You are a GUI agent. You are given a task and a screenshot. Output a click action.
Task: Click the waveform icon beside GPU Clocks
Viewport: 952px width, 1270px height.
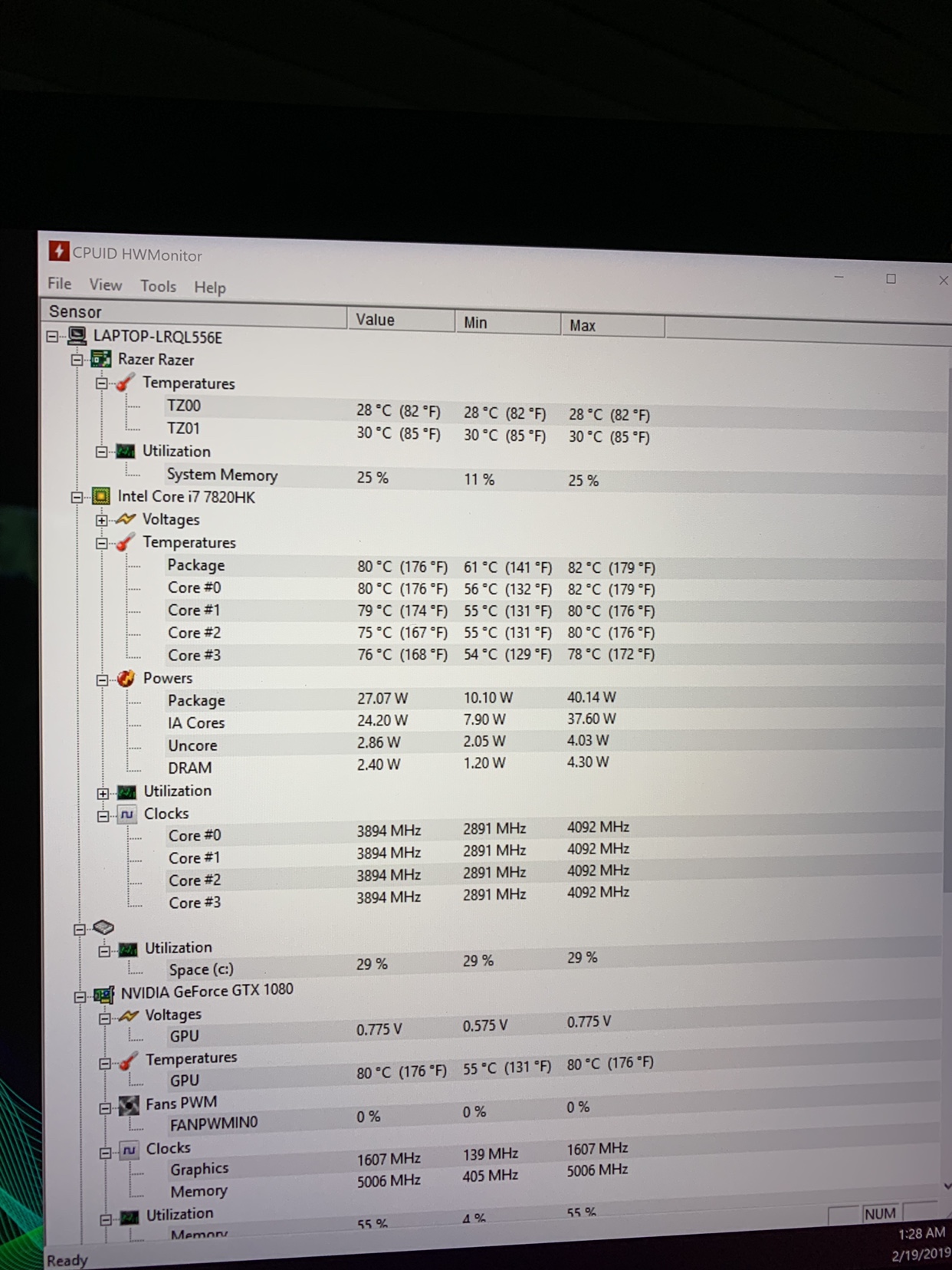coord(130,1150)
